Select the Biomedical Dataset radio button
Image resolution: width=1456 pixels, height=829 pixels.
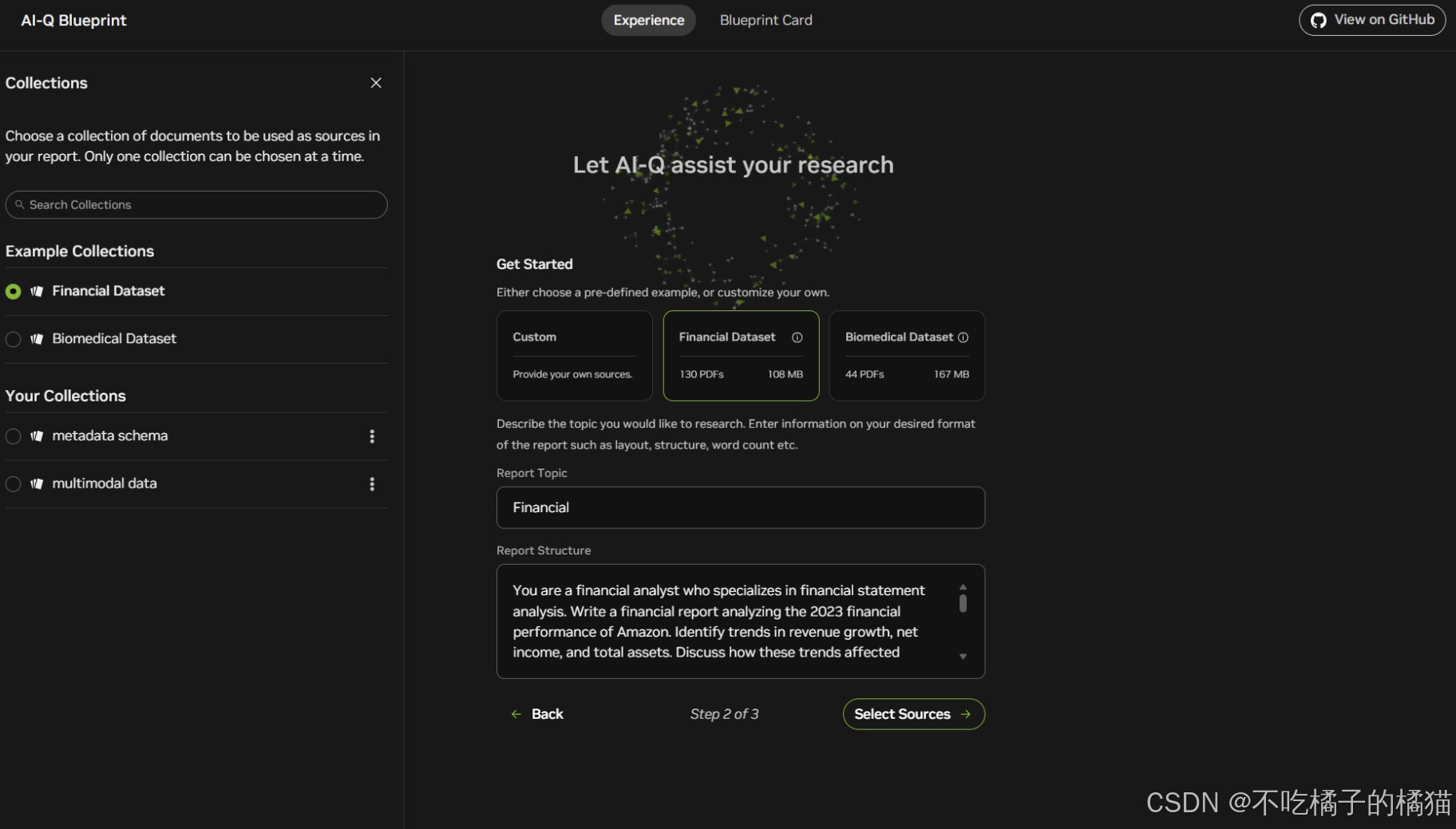pyautogui.click(x=13, y=339)
